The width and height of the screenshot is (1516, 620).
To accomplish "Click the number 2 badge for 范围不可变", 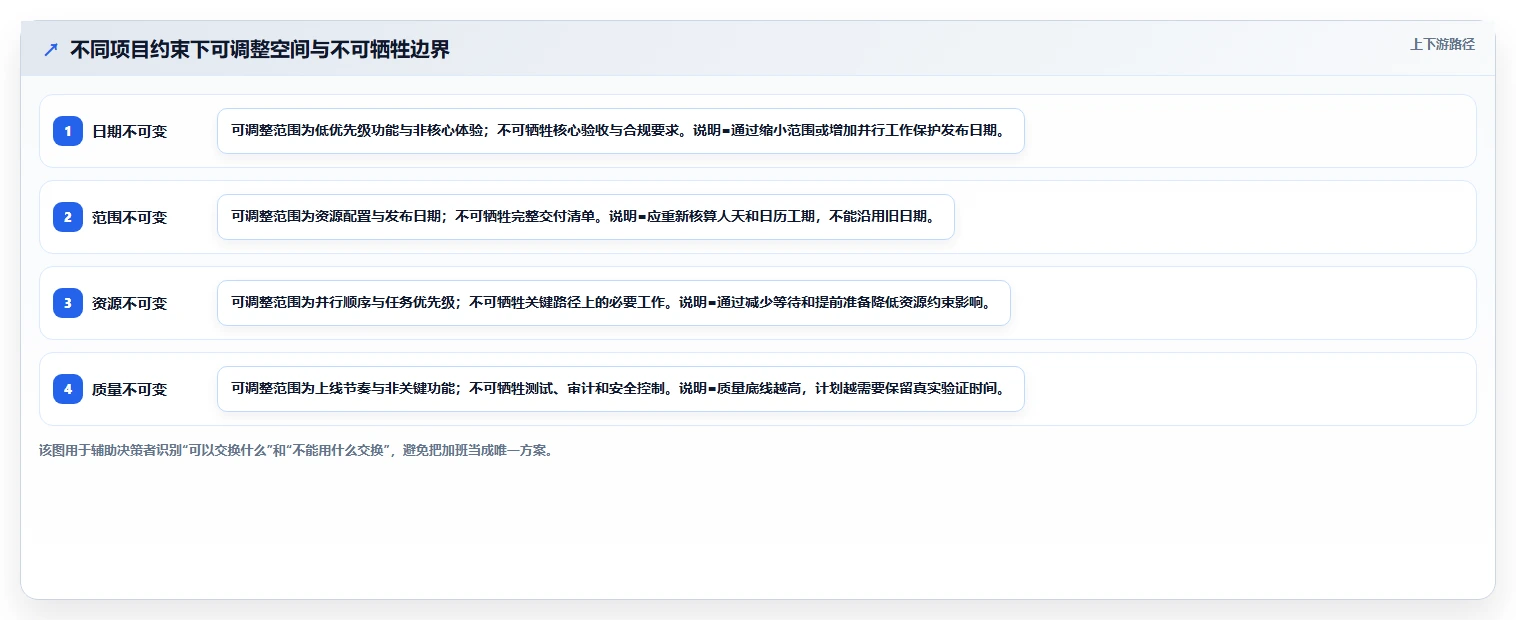I will click(68, 217).
